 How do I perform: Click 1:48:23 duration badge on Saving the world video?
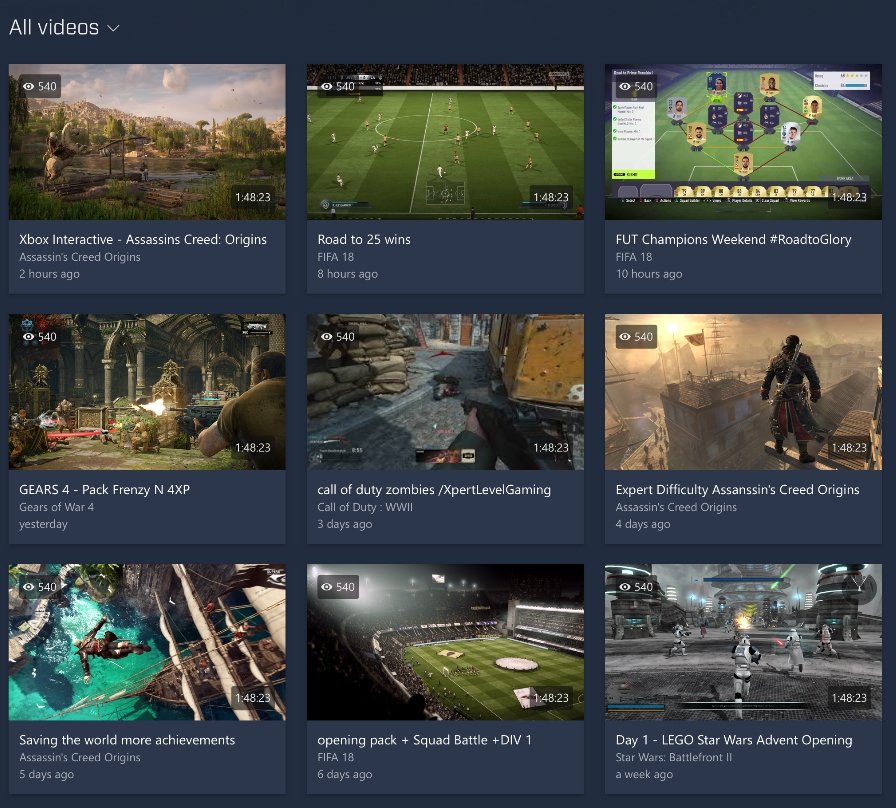click(x=253, y=698)
